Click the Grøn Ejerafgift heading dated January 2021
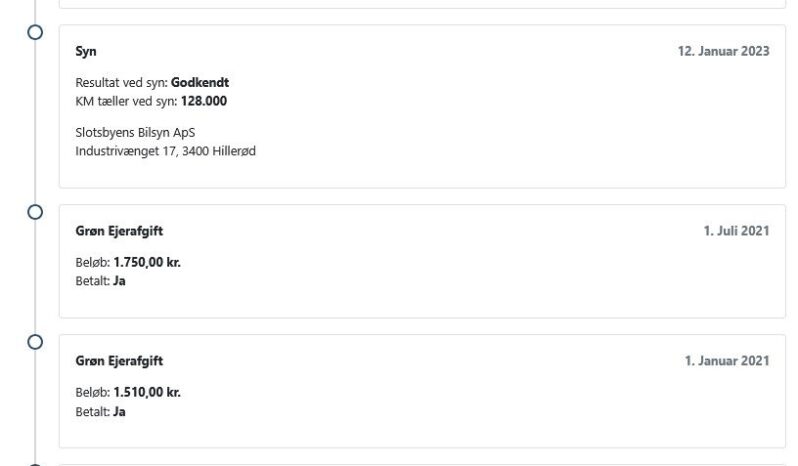This screenshot has height=466, width=798. pos(119,361)
